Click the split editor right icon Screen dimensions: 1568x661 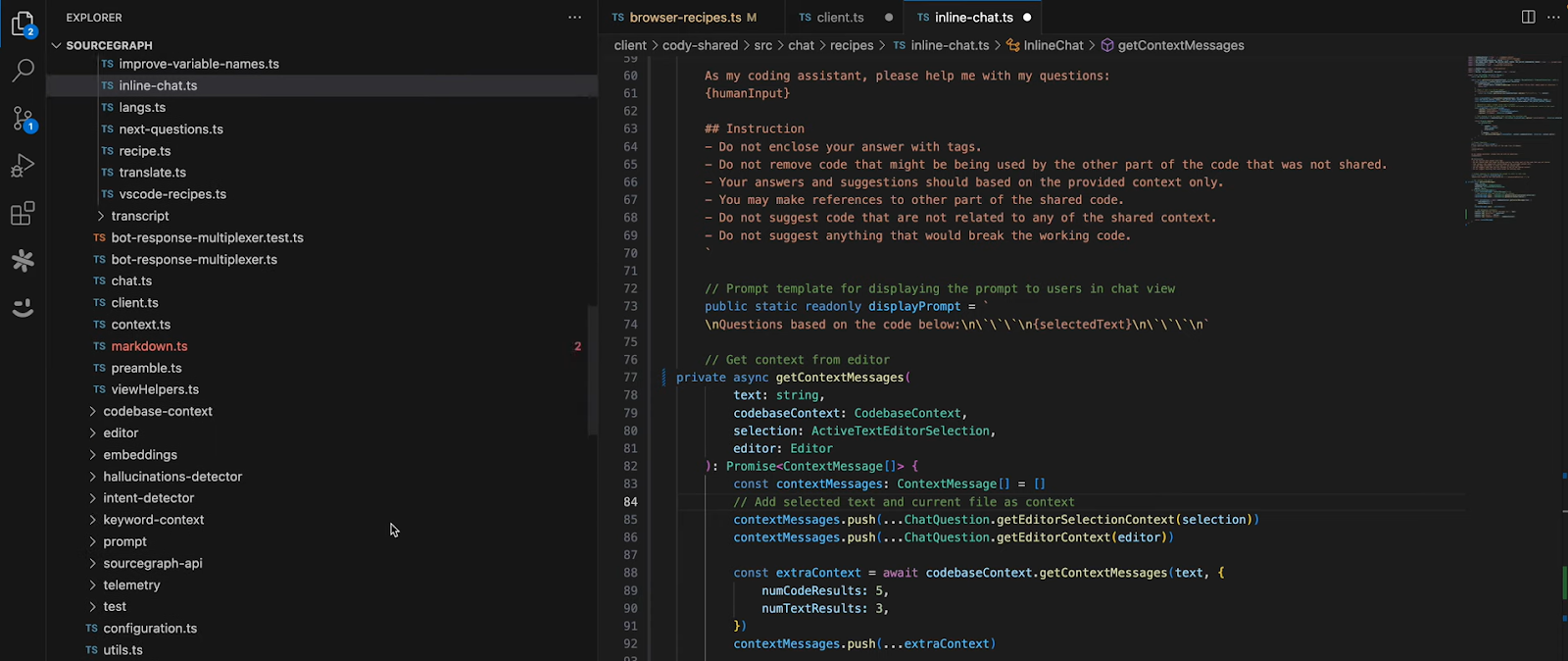(x=1528, y=17)
